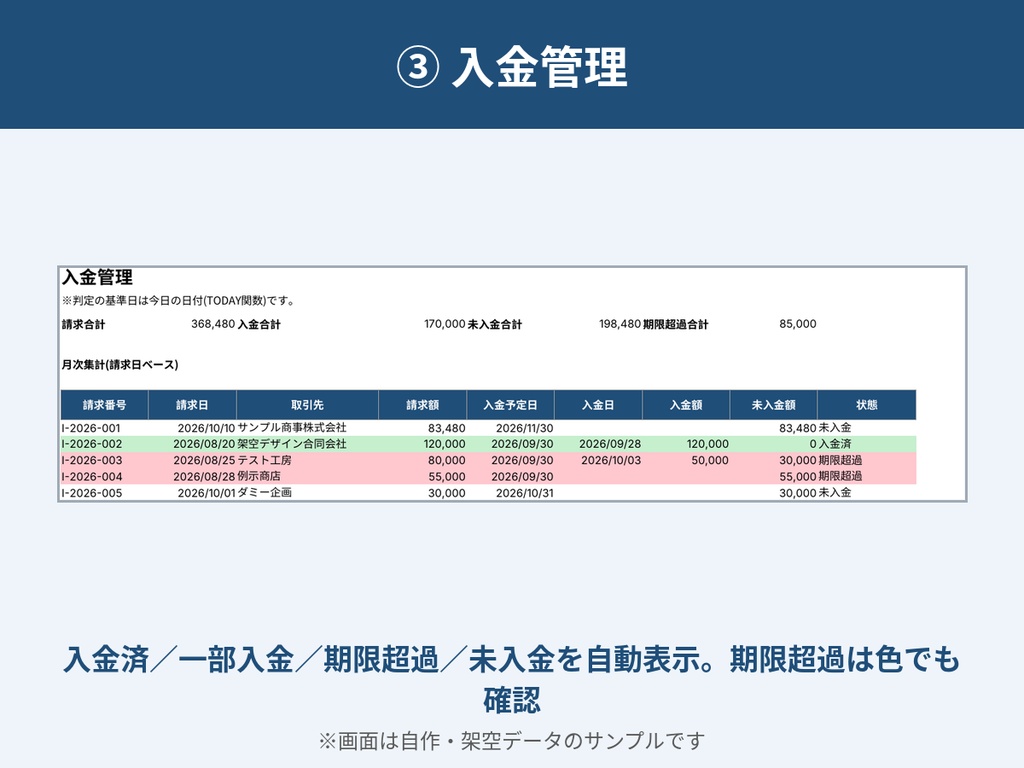Click invoice date 2026/08/20
Image resolution: width=1024 pixels, height=768 pixels.
[x=204, y=444]
